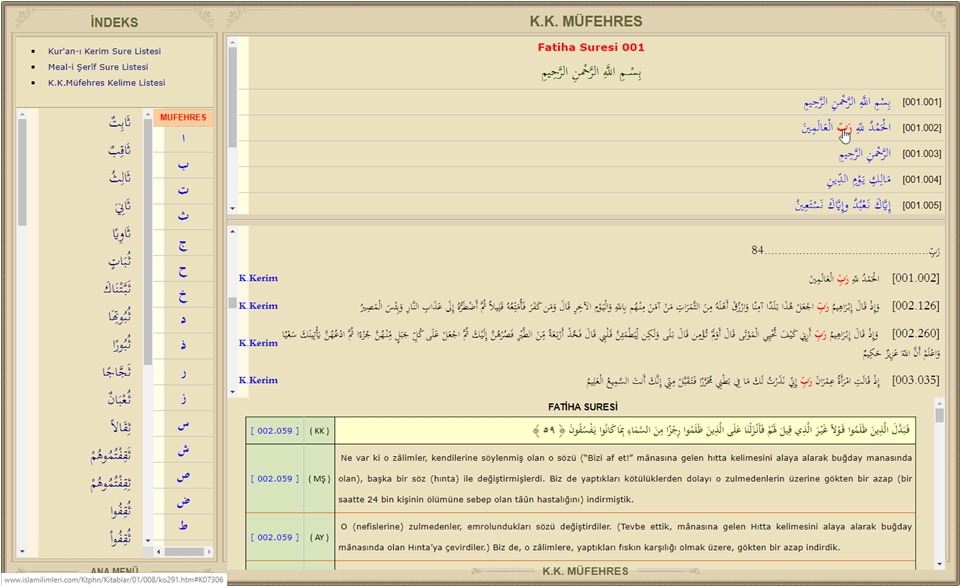
Task: Open the word ثِقَالاً in the word list
Action: coord(121,427)
